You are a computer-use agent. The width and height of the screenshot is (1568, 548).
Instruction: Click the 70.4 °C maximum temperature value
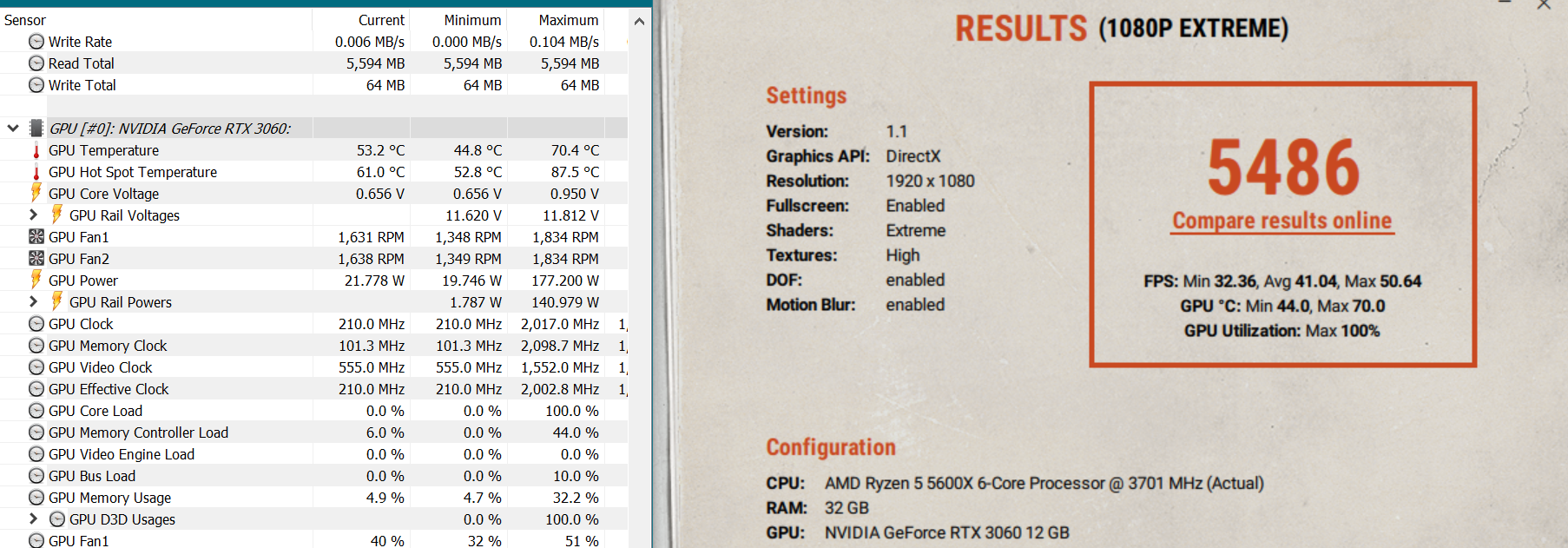(x=575, y=150)
